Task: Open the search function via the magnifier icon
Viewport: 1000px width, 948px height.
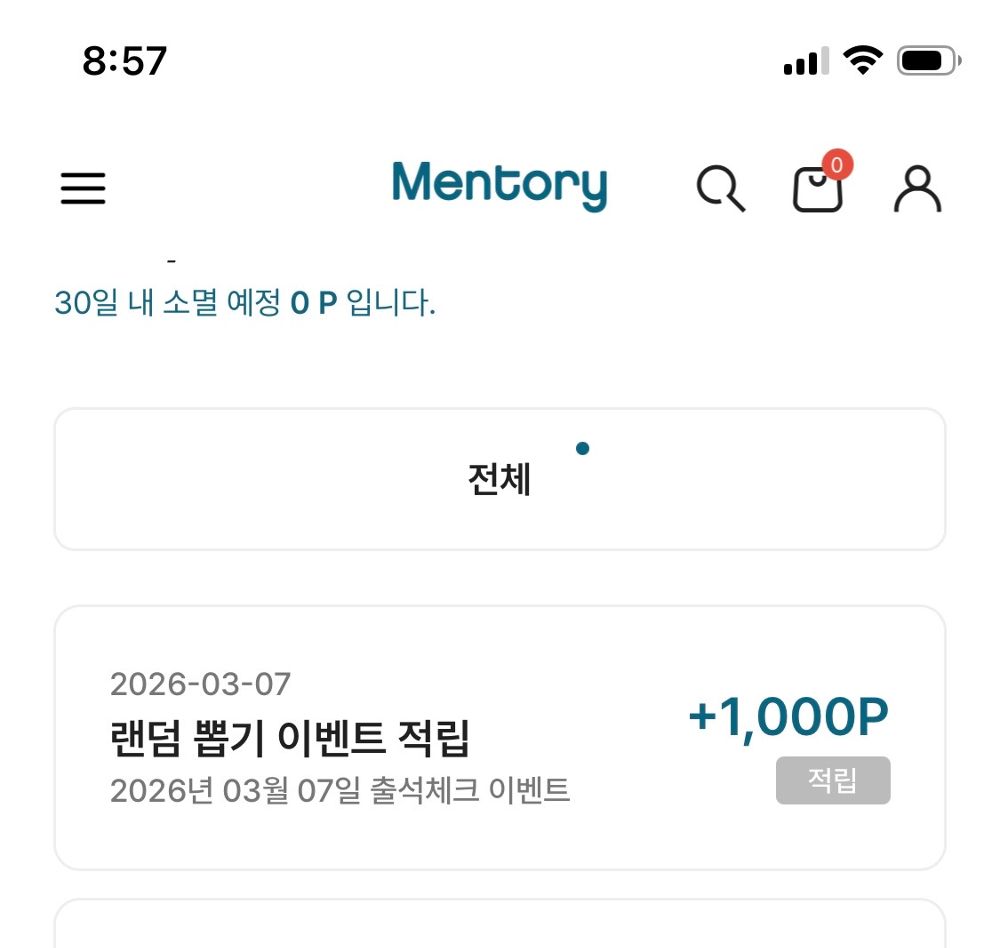Action: (722, 190)
